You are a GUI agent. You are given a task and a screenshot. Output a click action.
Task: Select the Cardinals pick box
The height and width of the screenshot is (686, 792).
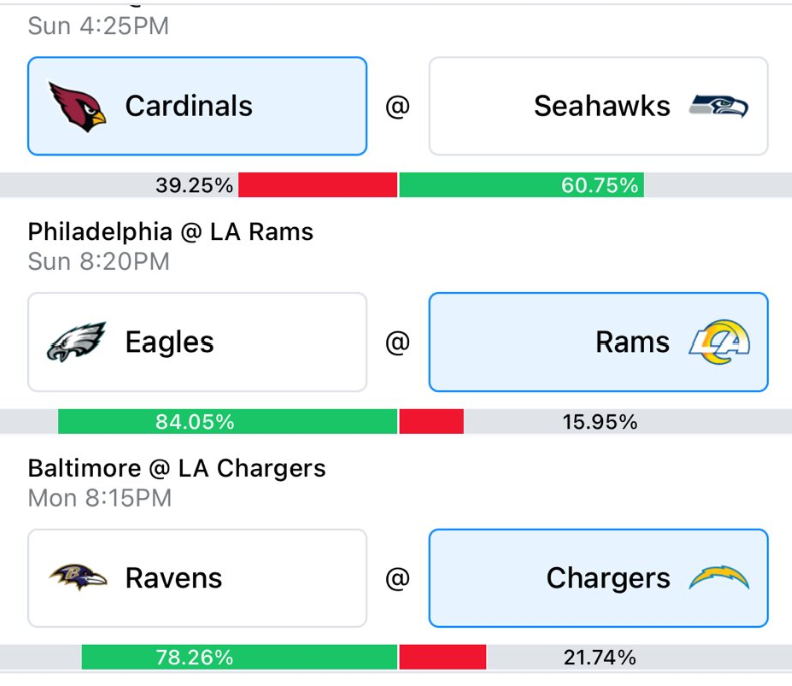tap(197, 106)
